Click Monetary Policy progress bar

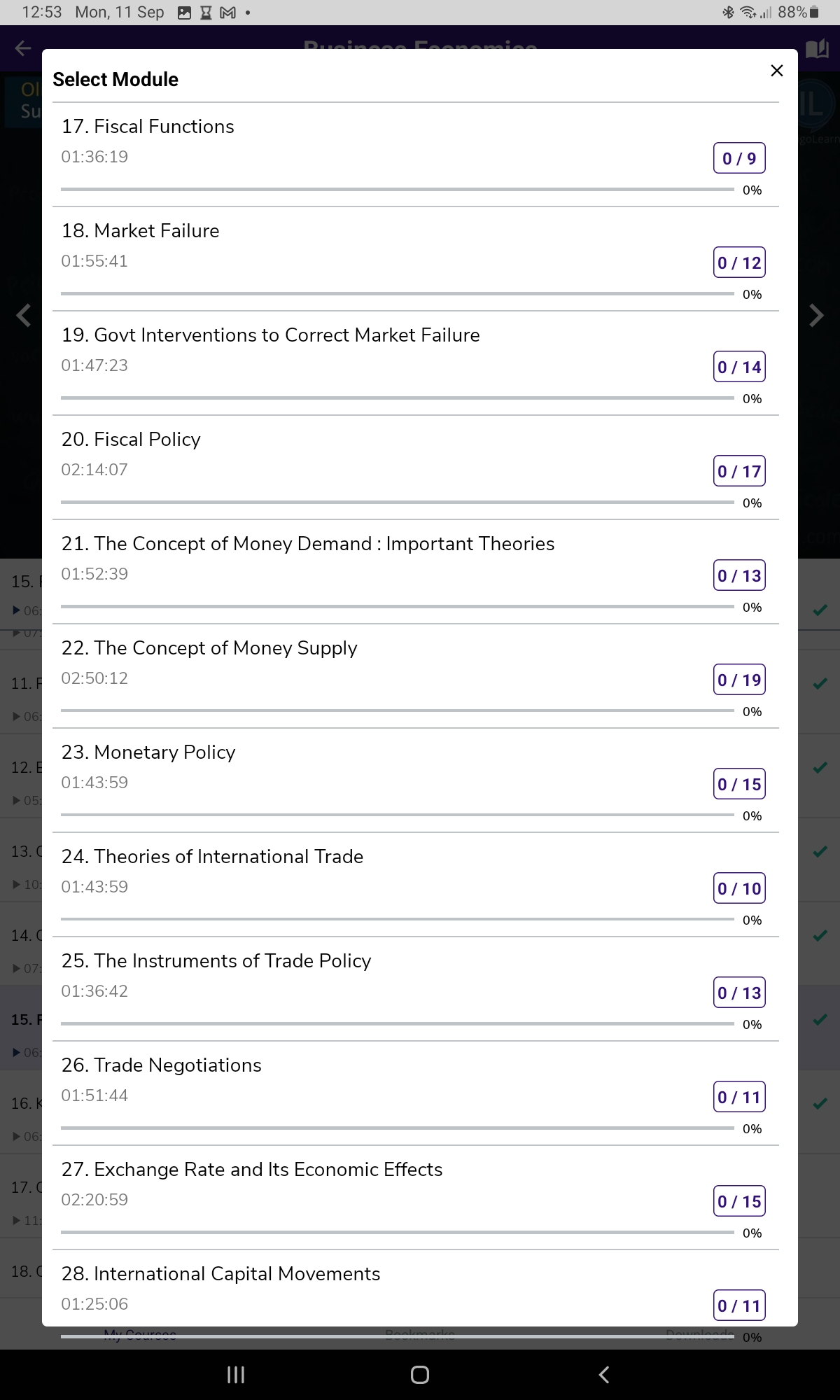pos(397,815)
